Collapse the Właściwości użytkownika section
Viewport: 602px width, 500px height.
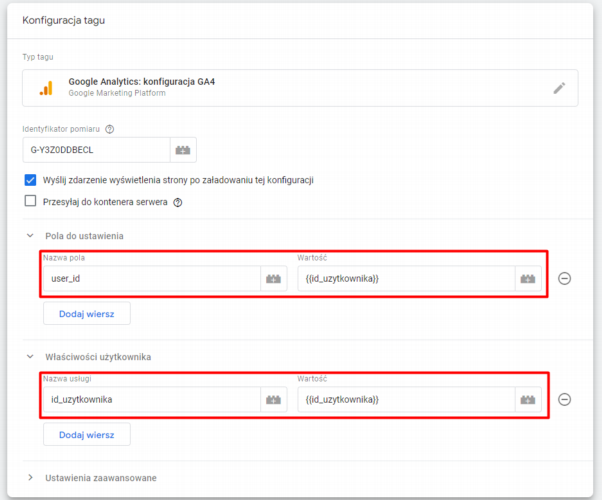(29, 356)
